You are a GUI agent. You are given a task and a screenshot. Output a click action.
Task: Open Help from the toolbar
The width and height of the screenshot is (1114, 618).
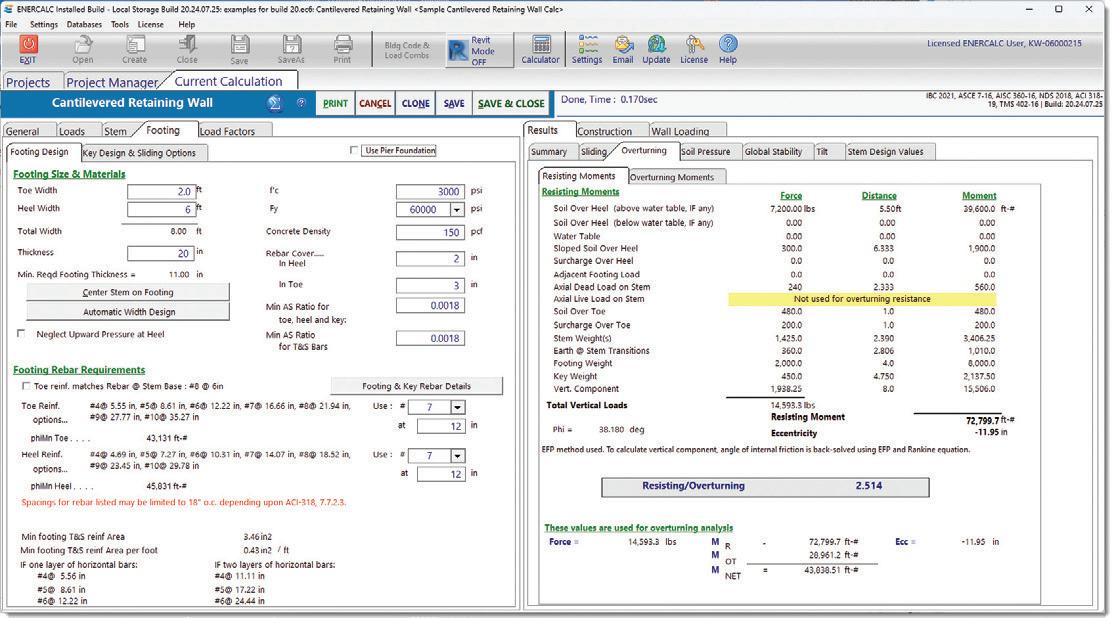click(x=728, y=49)
